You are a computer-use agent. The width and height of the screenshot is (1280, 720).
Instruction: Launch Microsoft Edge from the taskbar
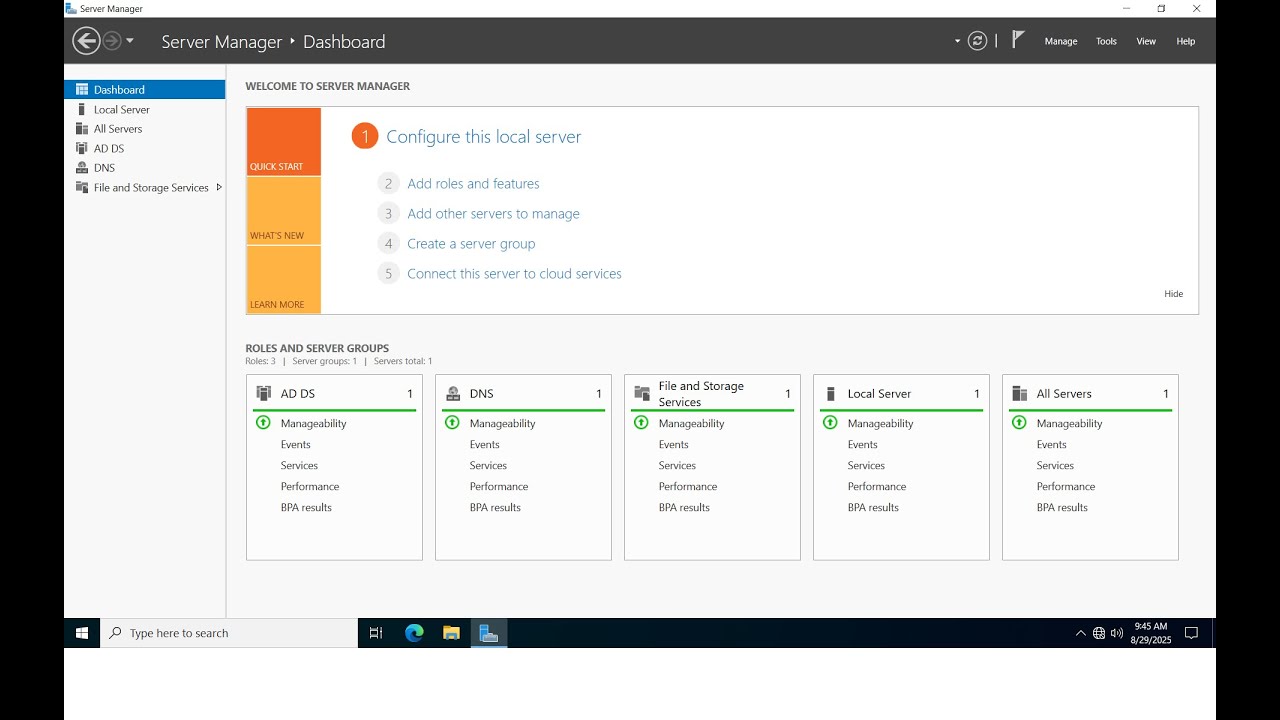[x=414, y=633]
